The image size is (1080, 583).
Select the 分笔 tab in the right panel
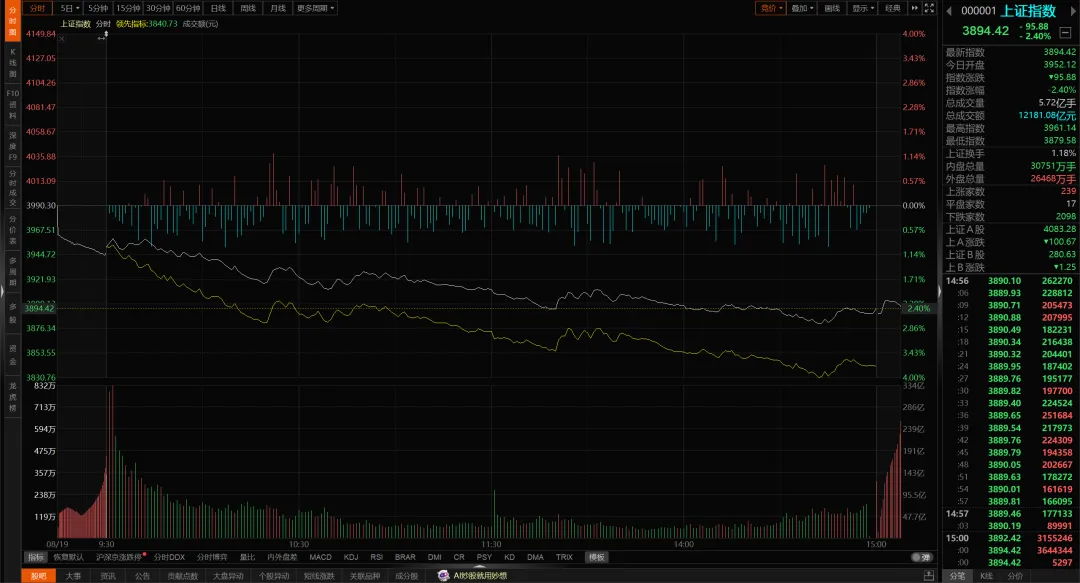(x=957, y=576)
